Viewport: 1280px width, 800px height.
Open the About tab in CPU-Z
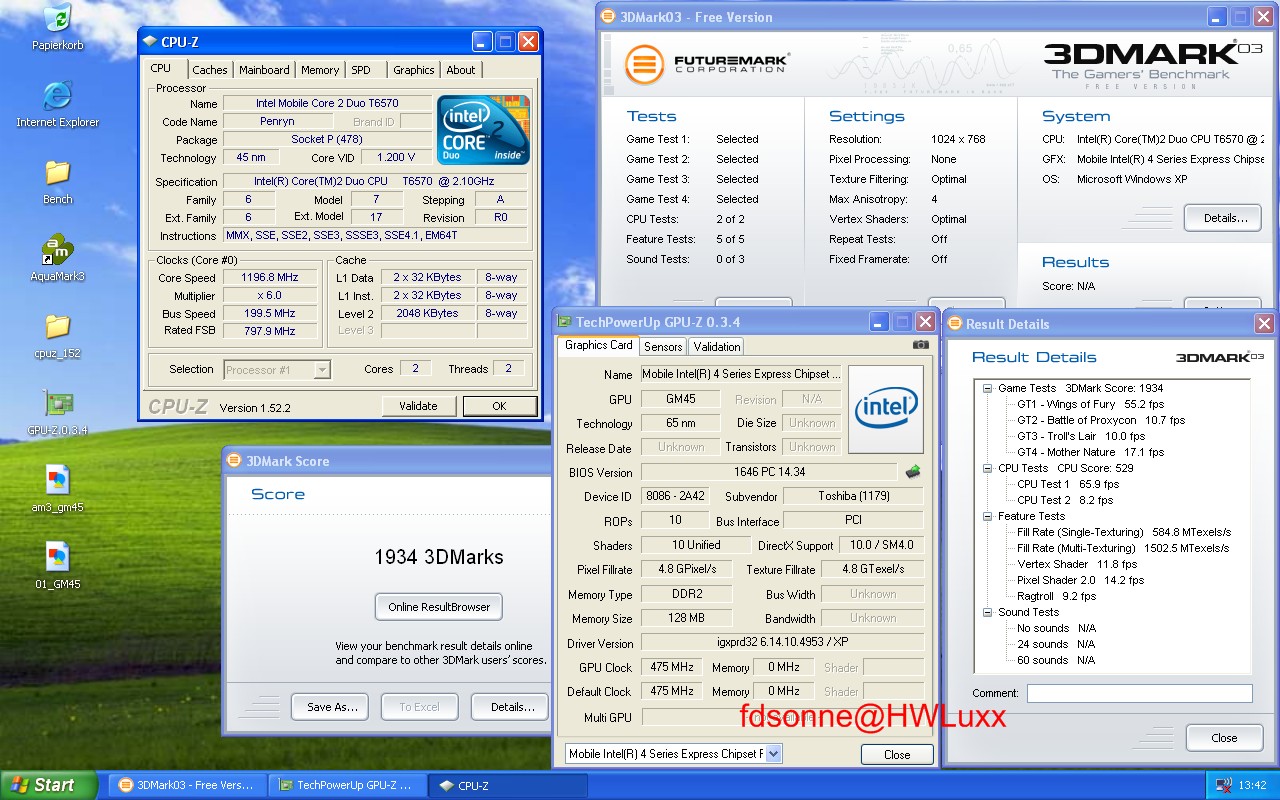pos(461,70)
